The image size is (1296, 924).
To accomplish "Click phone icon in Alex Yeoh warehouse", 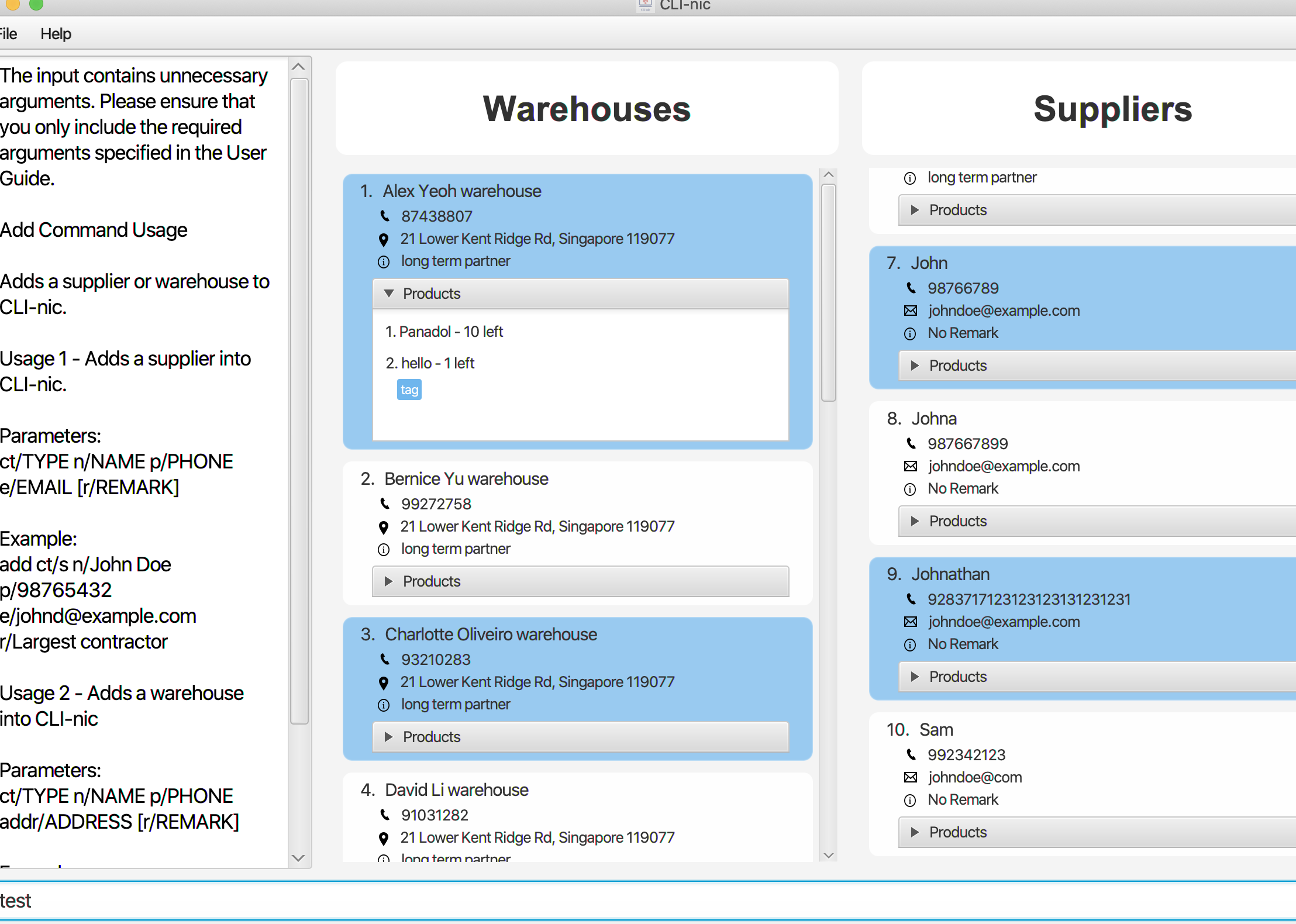I will (x=385, y=216).
